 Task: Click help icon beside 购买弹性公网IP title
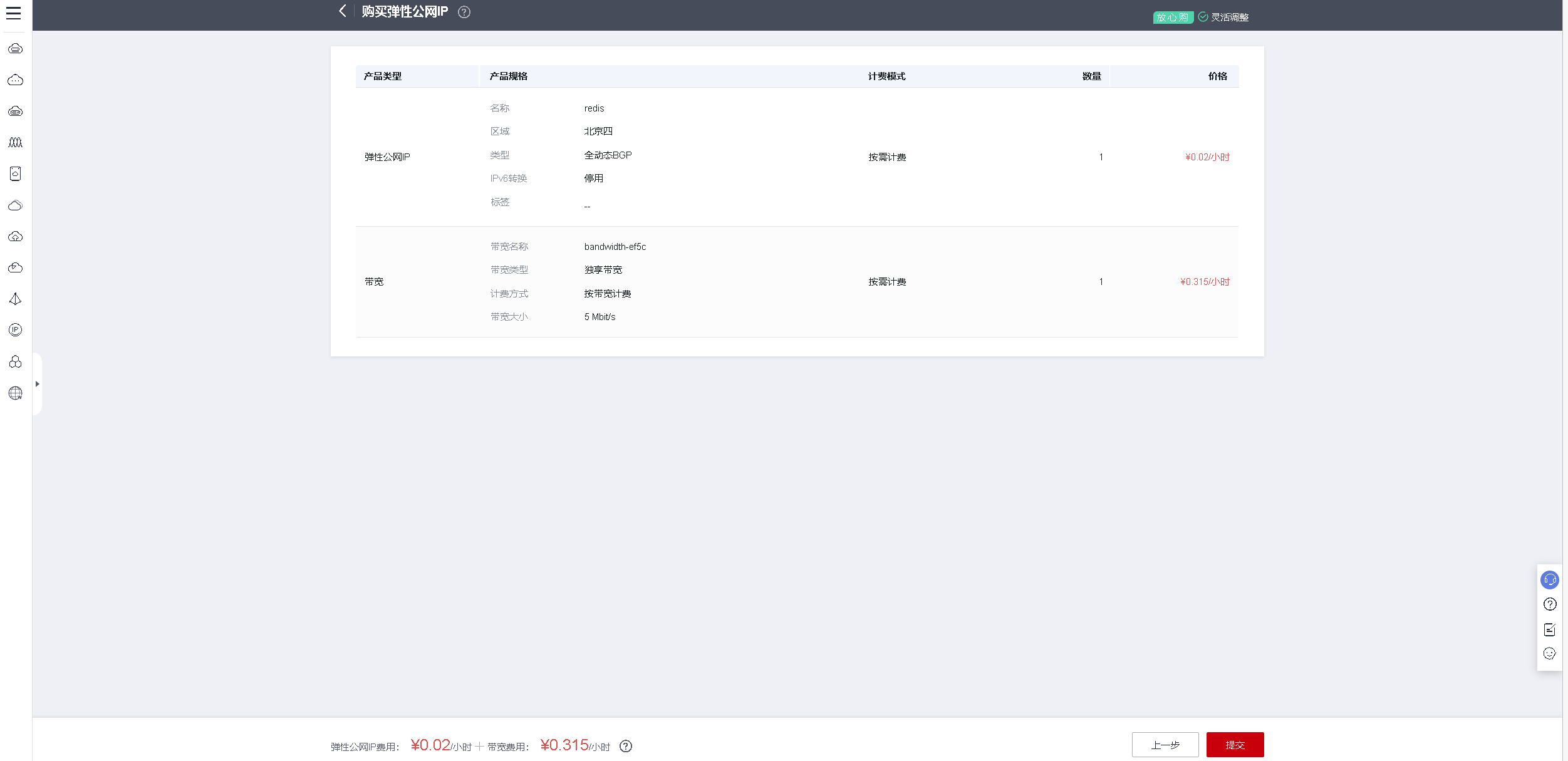464,12
